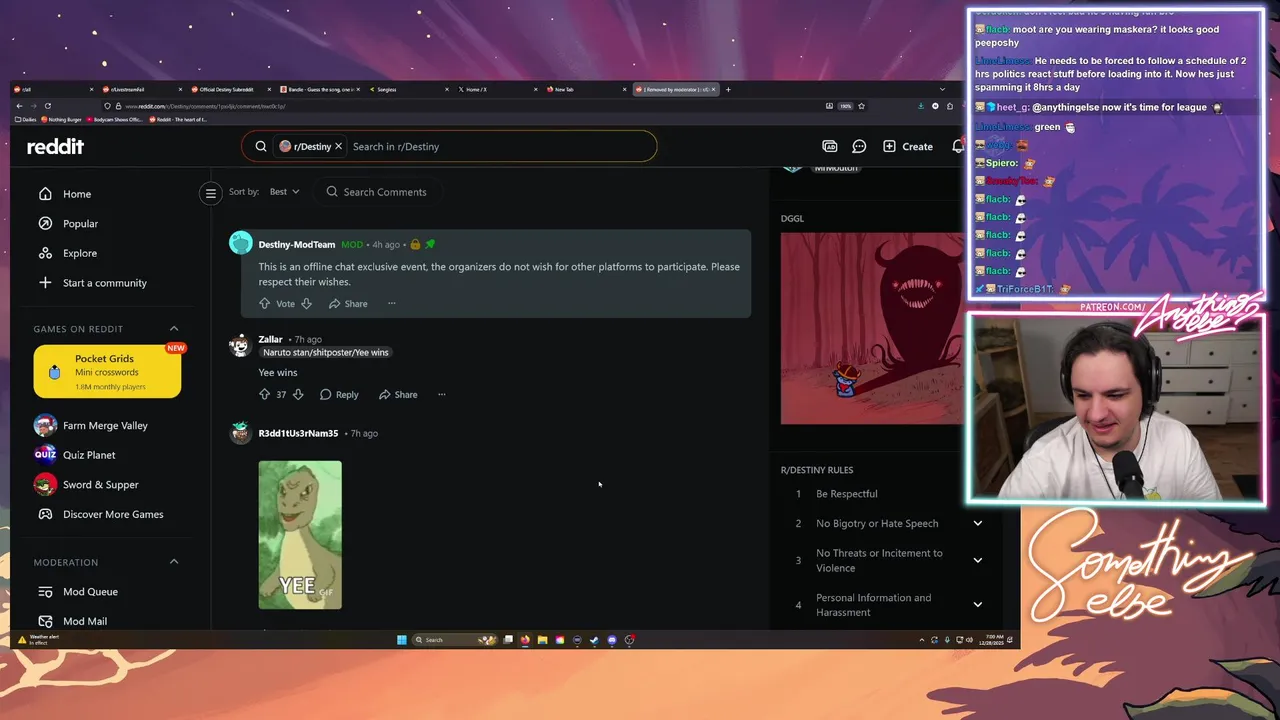Click Start a community
Screen dimensions: 1280x720
click(104, 283)
